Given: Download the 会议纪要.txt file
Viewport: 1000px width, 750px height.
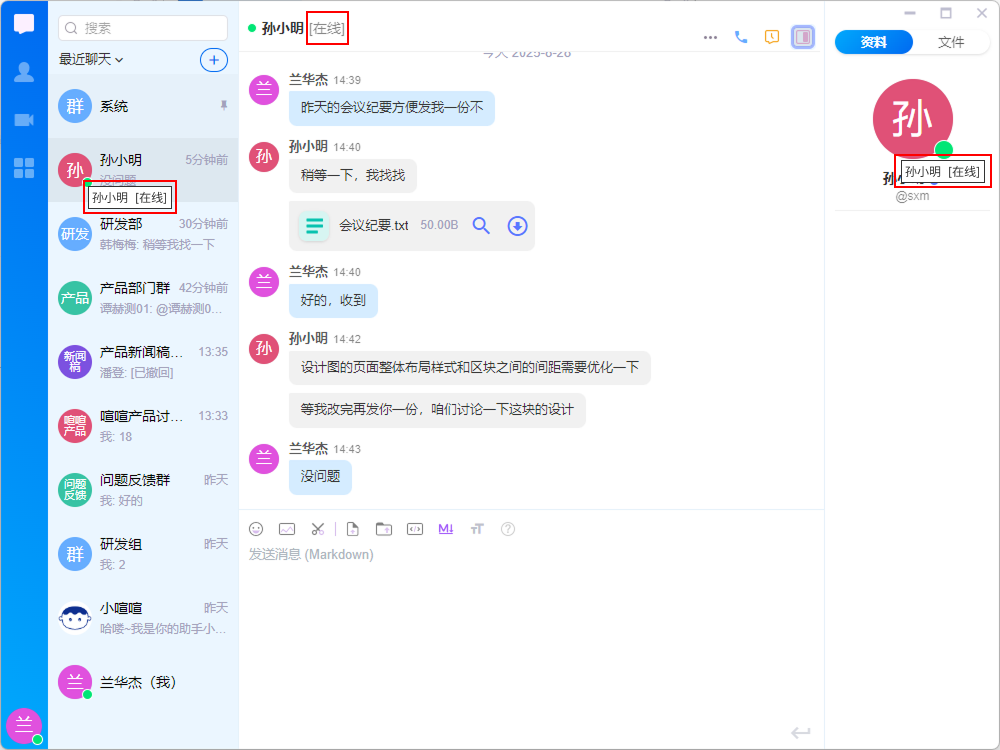Looking at the screenshot, I should click(x=517, y=226).
